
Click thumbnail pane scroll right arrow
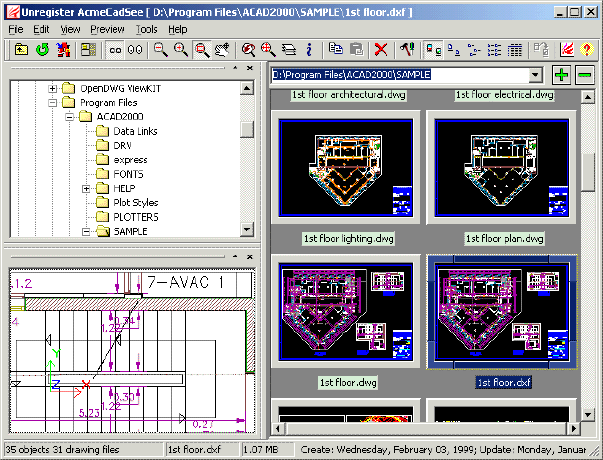click(574, 428)
